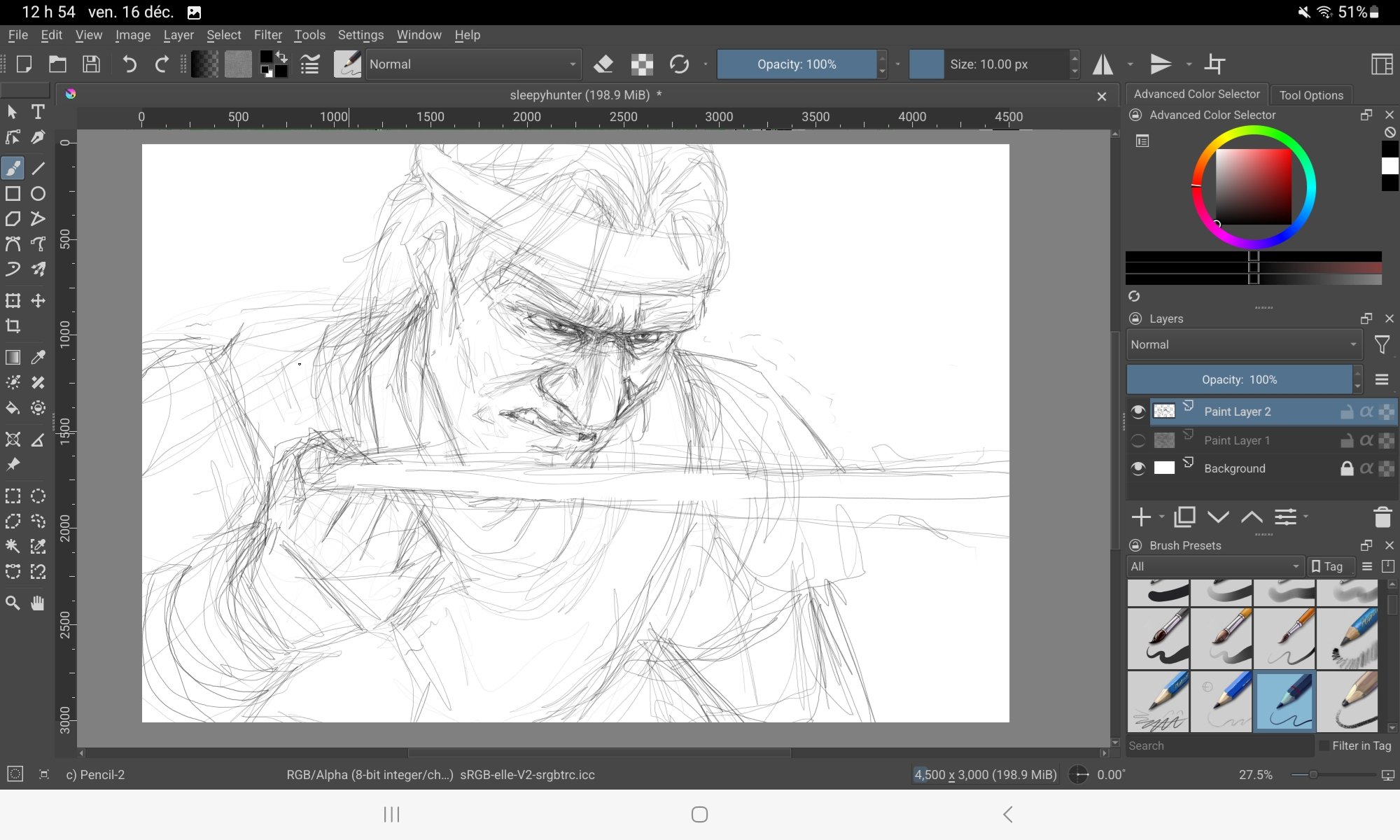Open the Filter menu

pyautogui.click(x=267, y=35)
